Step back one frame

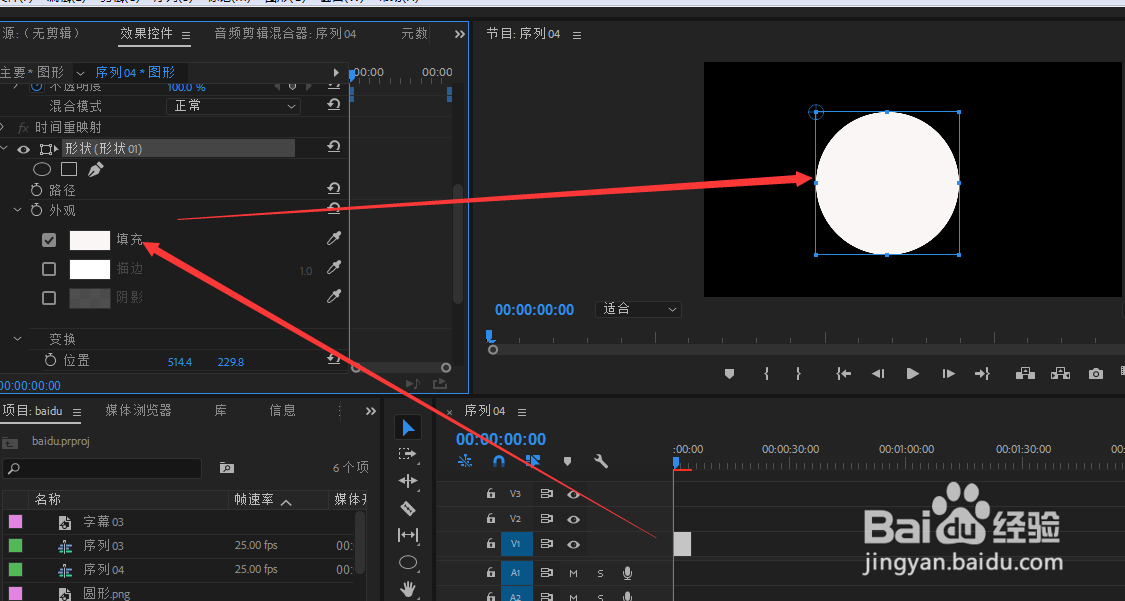[877, 374]
